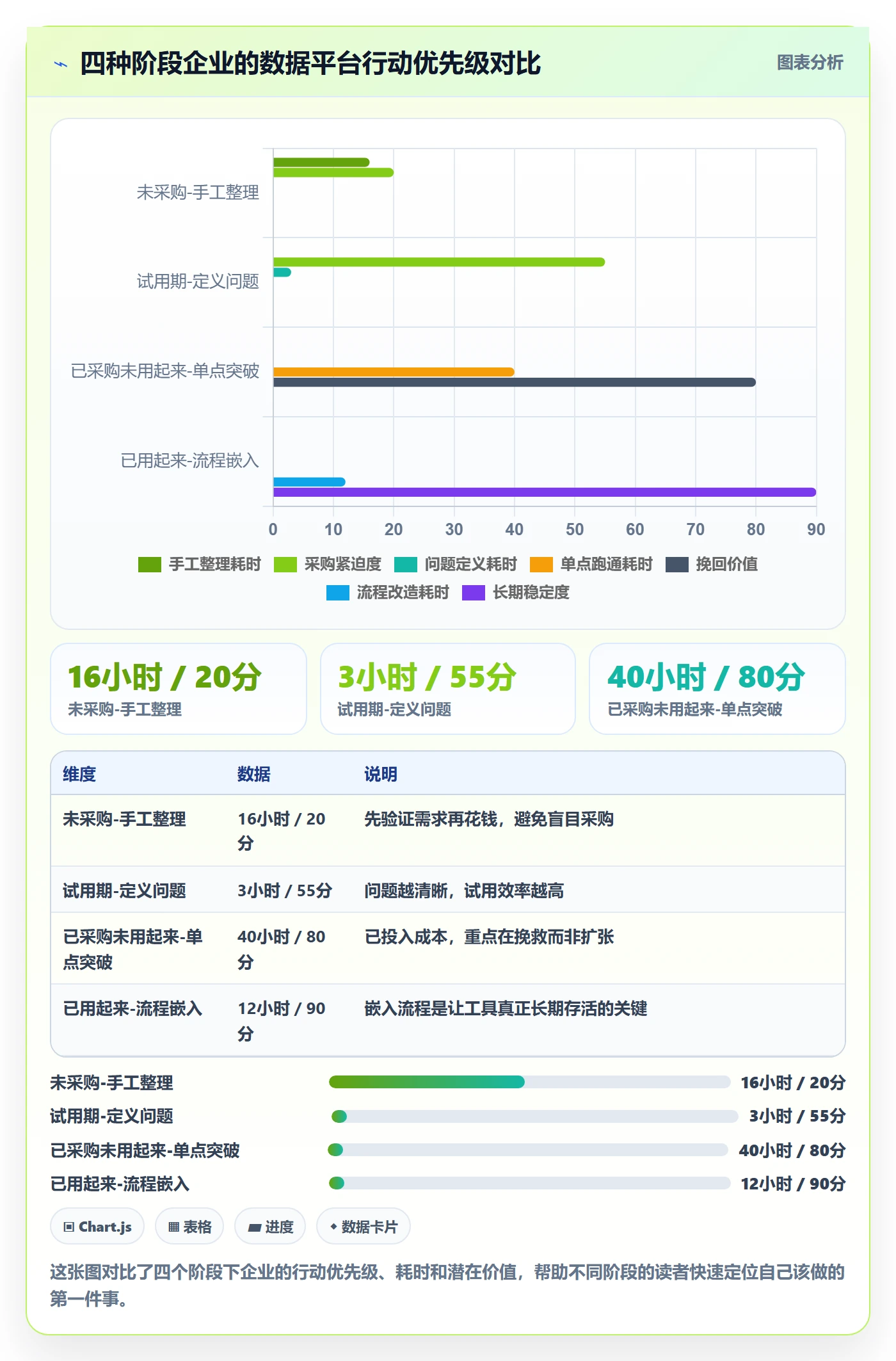Click the 试用期-定义问题 chart axis label
The image size is (896, 1361).
click(x=198, y=281)
